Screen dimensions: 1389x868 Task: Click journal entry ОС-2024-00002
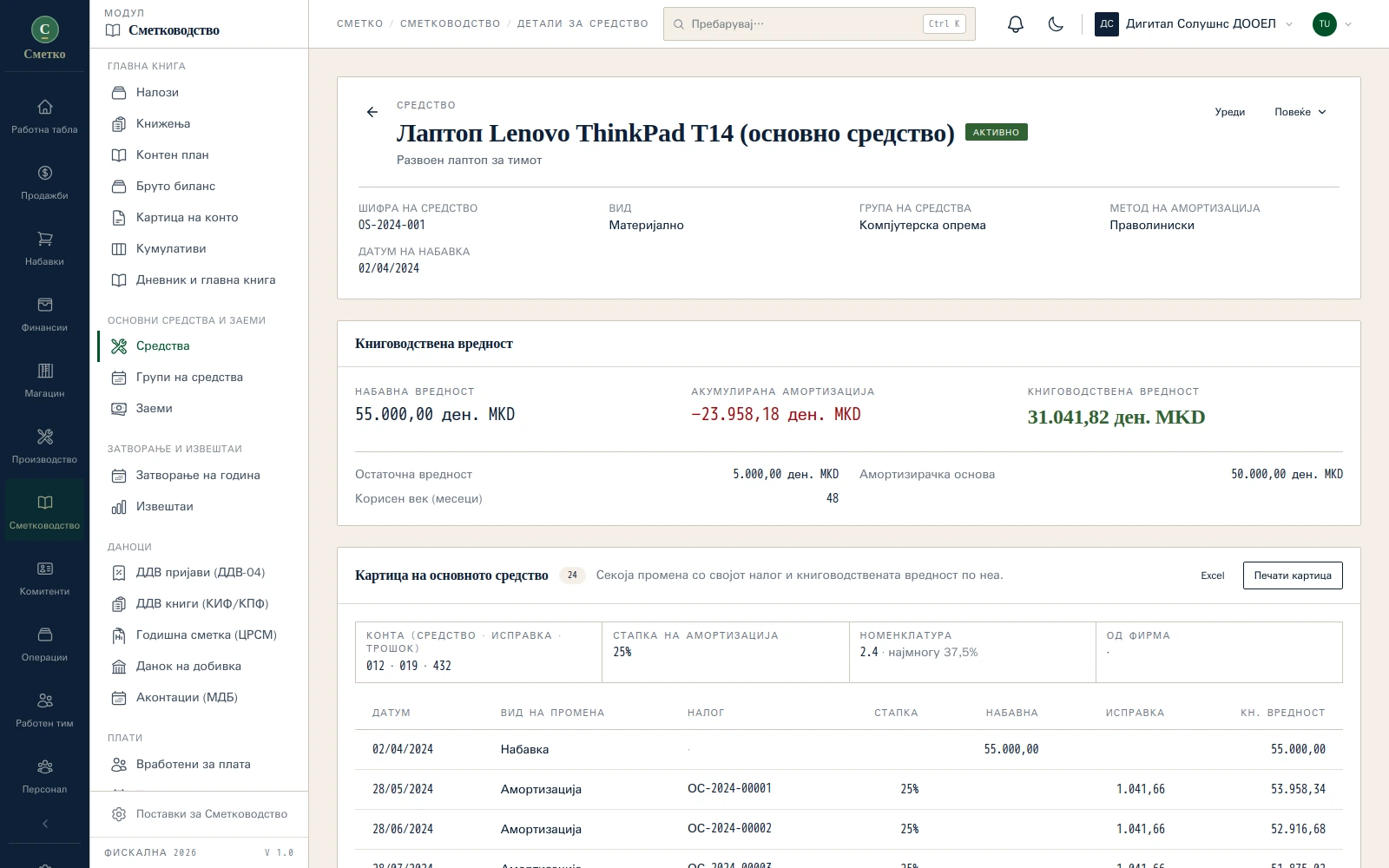coord(729,829)
